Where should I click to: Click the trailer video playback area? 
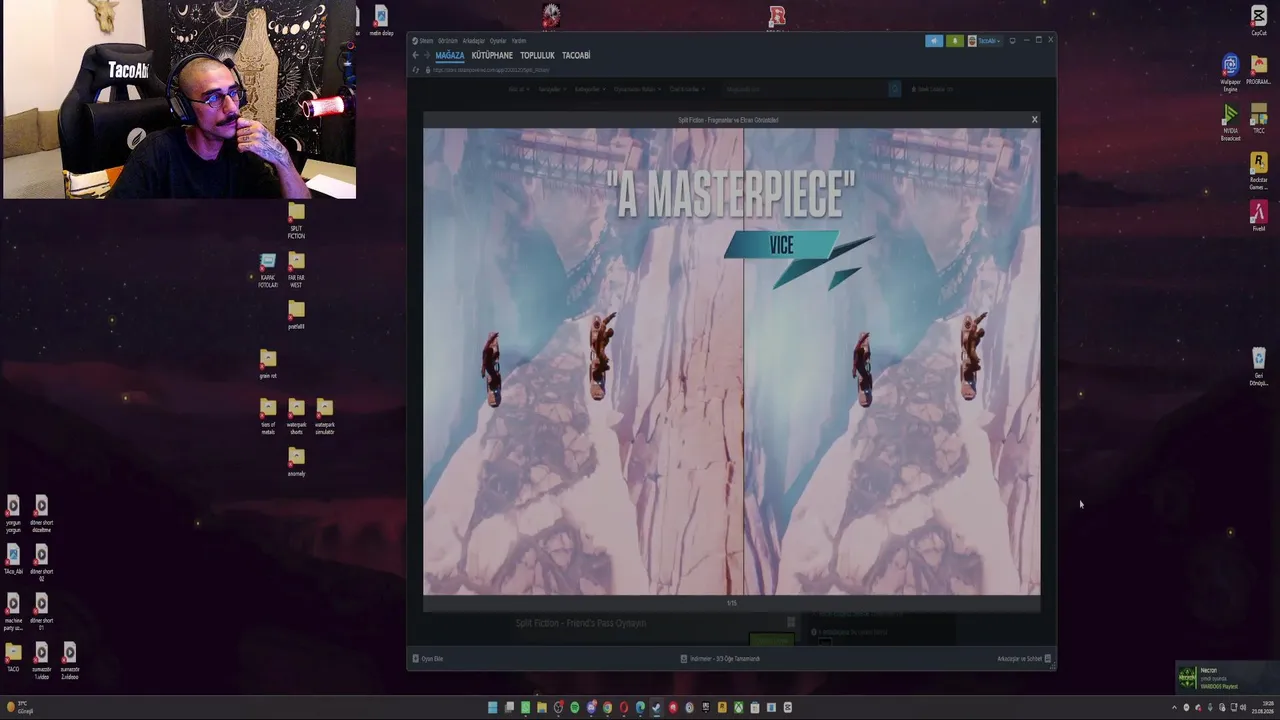(x=731, y=361)
